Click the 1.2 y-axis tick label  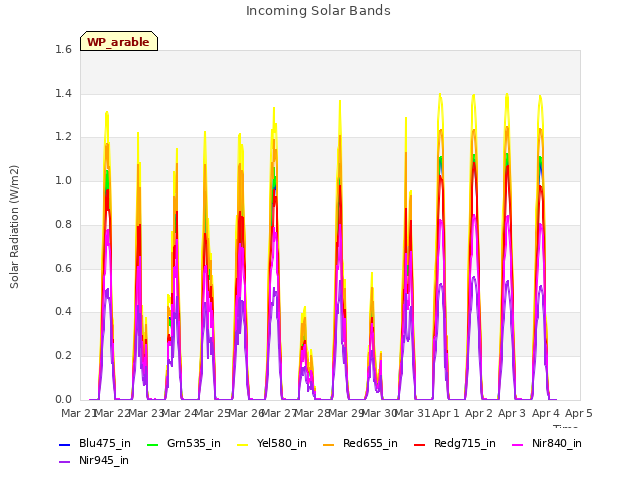63,137
